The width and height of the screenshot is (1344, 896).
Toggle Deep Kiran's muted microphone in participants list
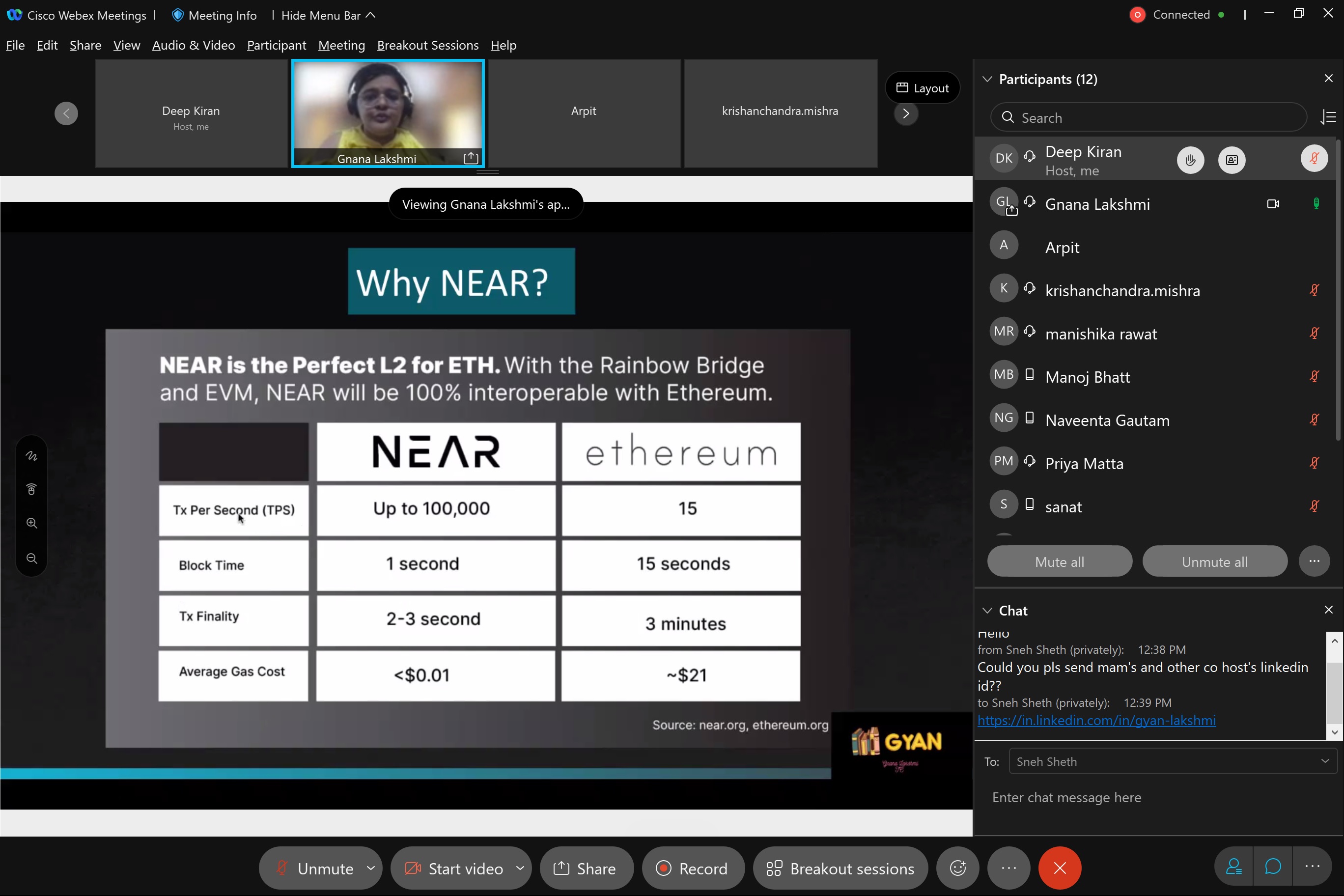[1314, 159]
